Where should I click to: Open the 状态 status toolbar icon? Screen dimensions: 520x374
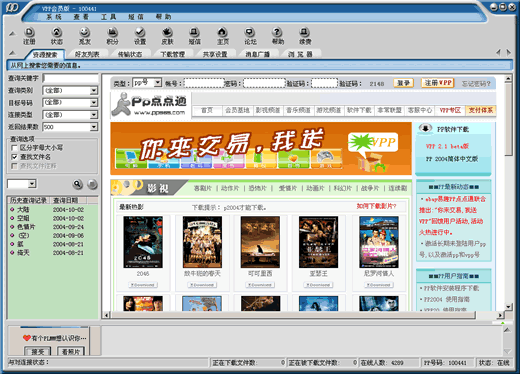[57, 36]
